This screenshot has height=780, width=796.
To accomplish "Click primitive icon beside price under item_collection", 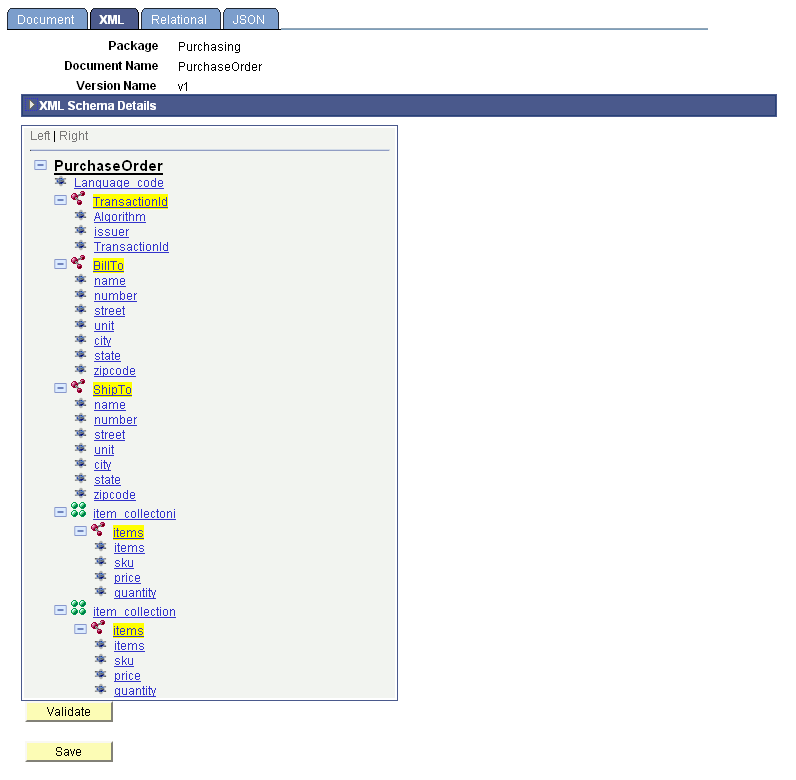I will [x=101, y=674].
